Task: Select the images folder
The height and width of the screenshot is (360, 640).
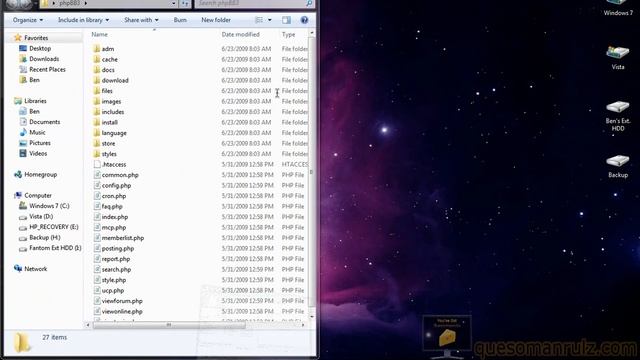Action: click(x=111, y=101)
